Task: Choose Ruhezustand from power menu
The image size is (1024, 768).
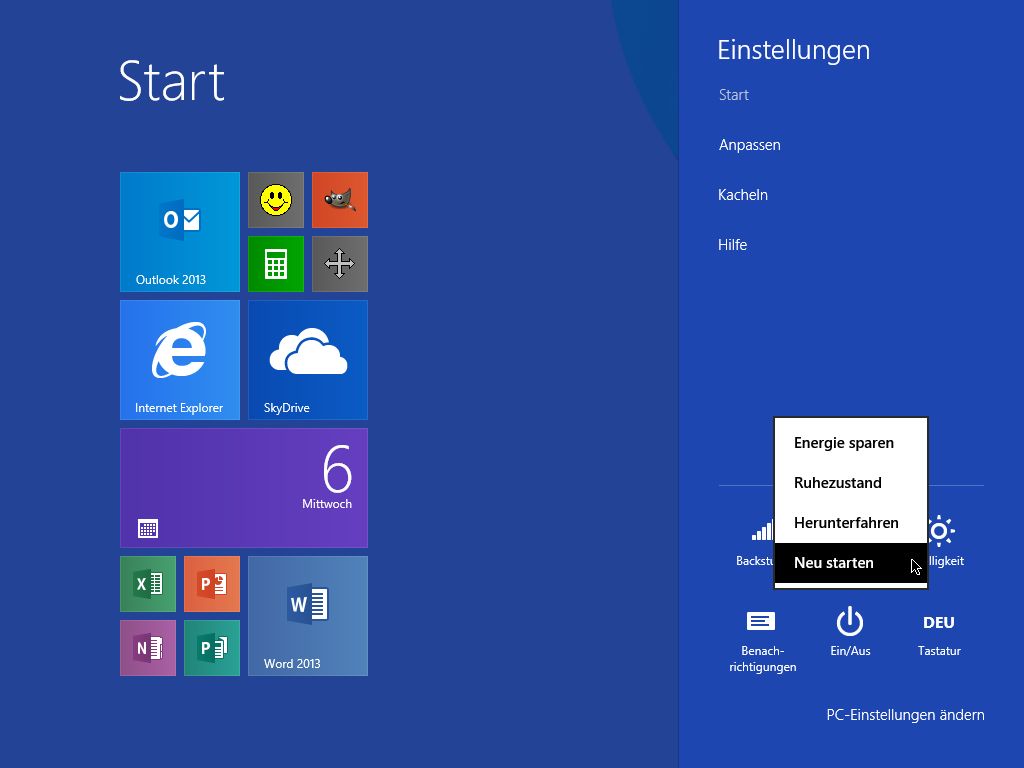Action: click(850, 483)
